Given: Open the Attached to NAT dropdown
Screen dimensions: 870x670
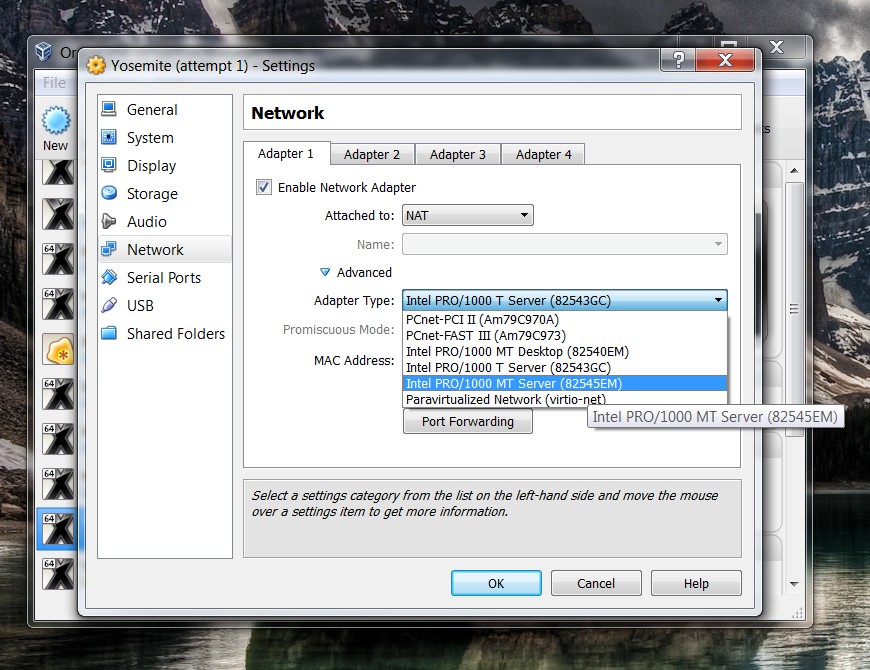Looking at the screenshot, I should click(x=467, y=215).
